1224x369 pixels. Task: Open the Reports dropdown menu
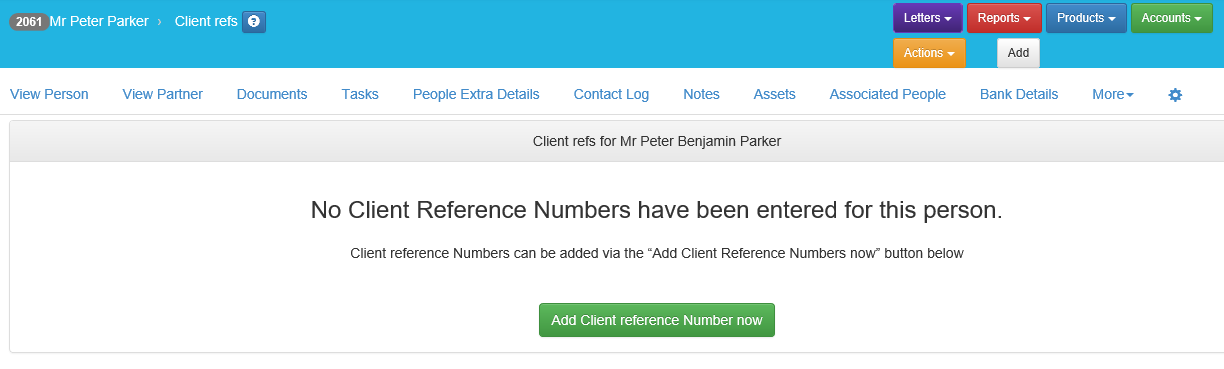click(1004, 18)
